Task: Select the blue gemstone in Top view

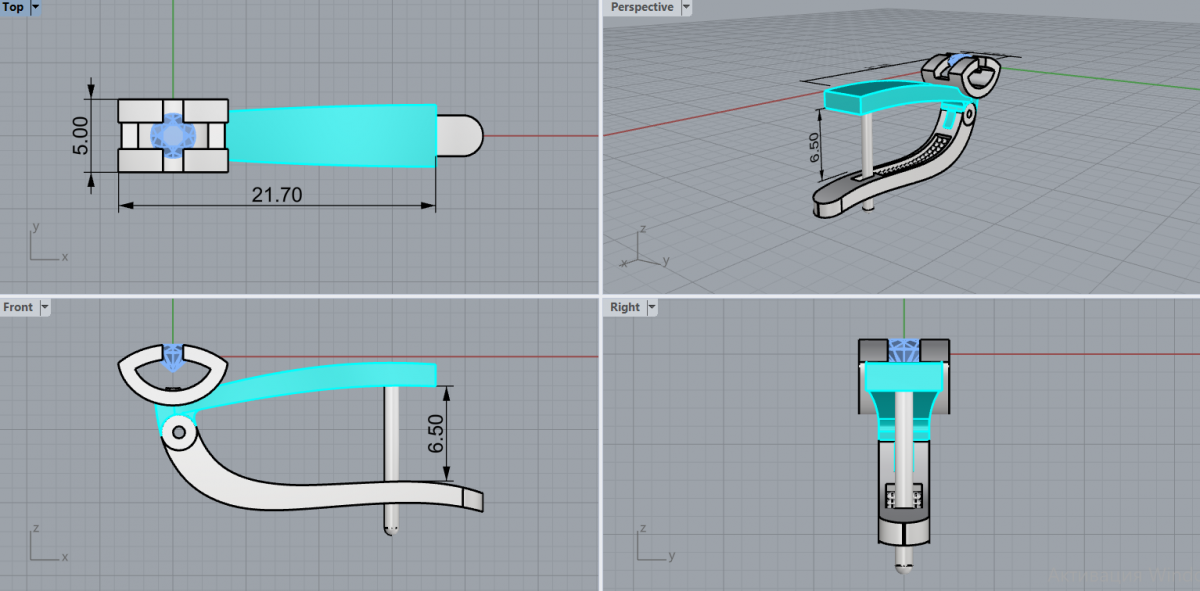Action: click(173, 135)
